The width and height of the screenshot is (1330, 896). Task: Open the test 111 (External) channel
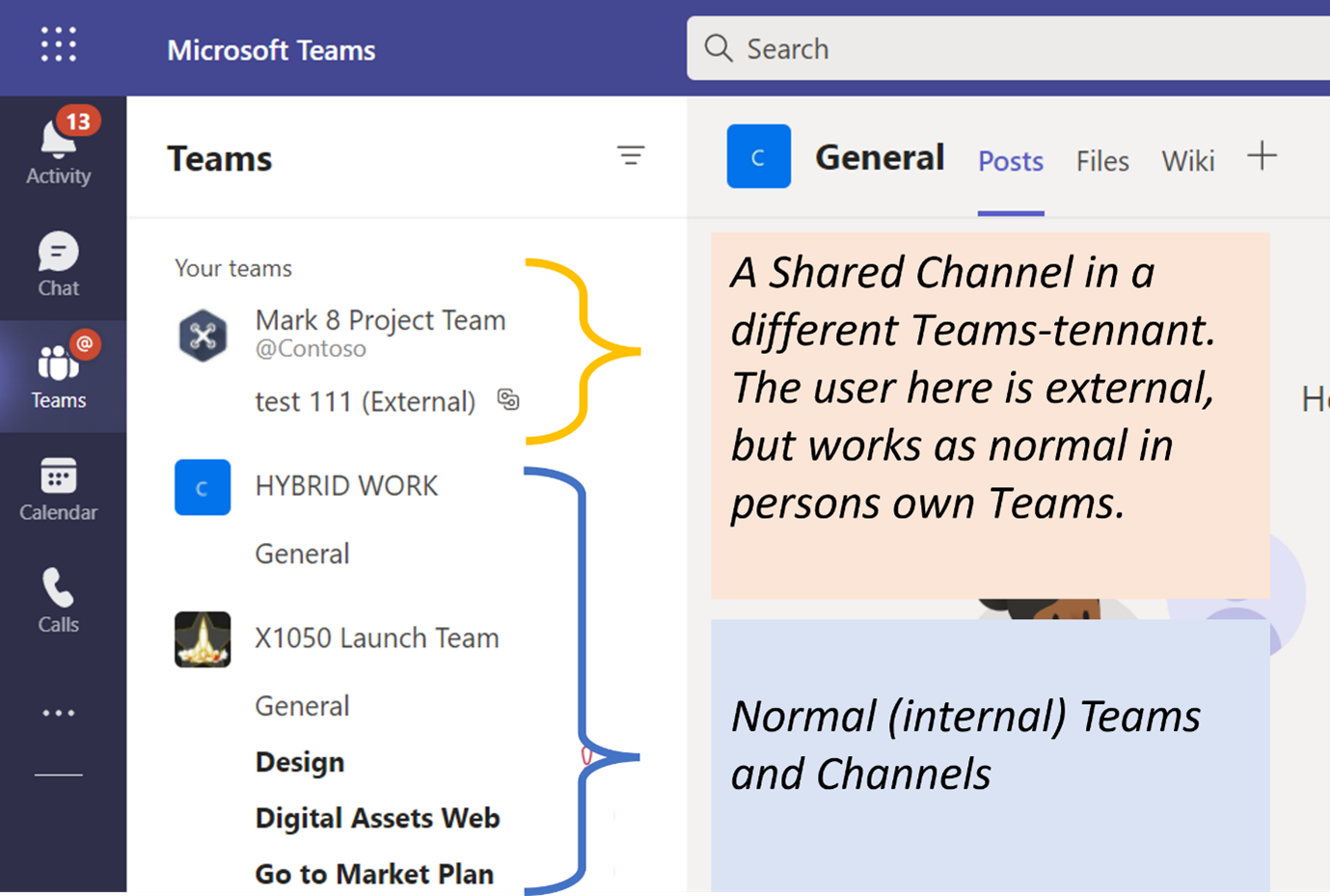tap(365, 401)
